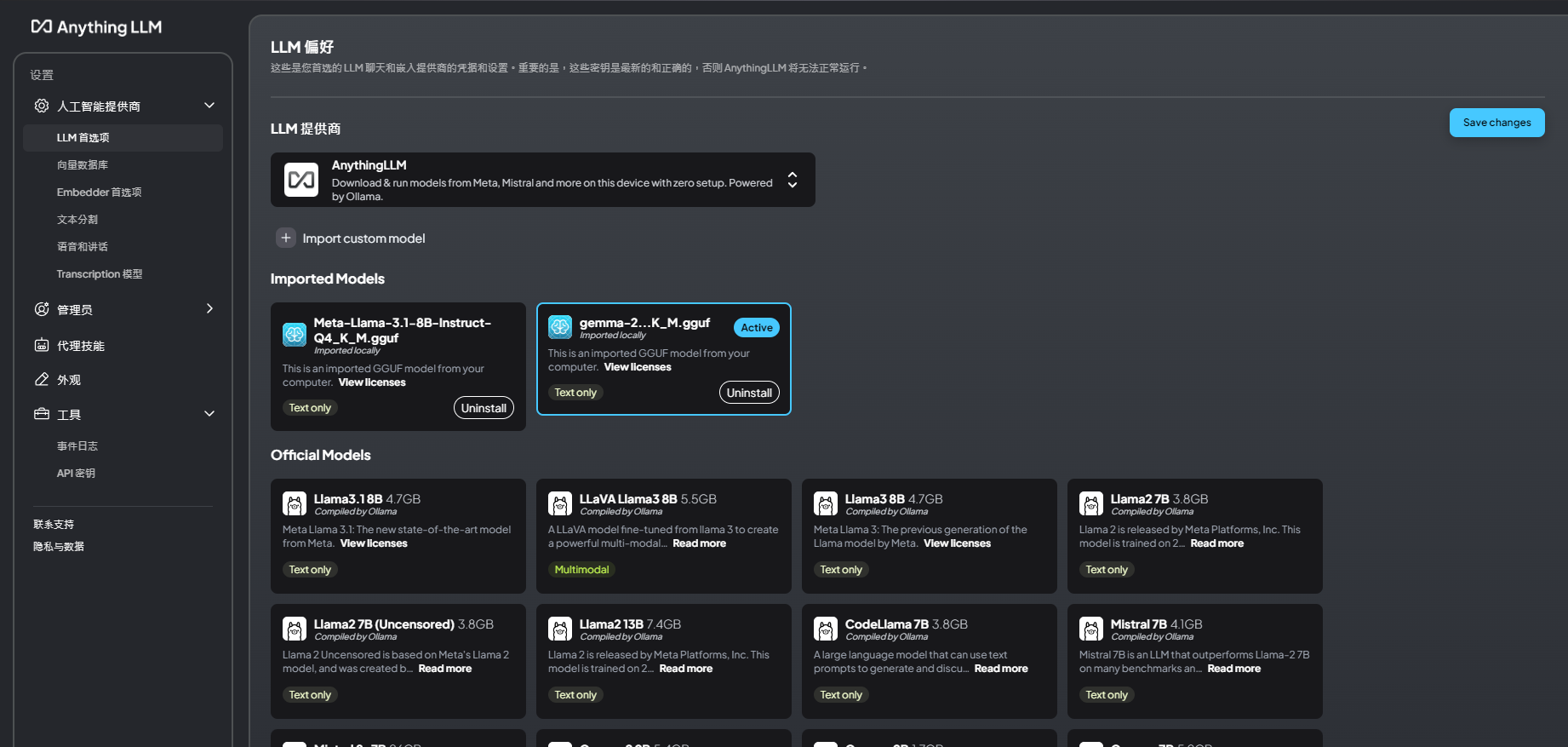Screen dimensions: 1568x747
Task: Click the gemma-2 gguf model icon
Action: coord(560,327)
